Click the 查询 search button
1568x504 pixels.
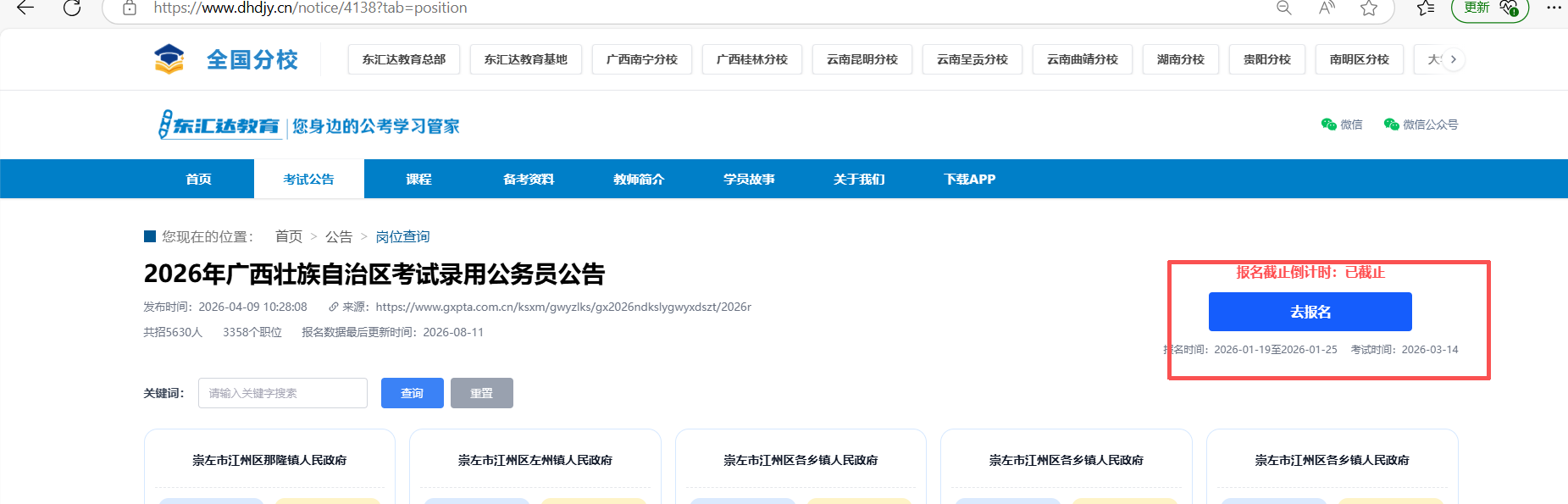pyautogui.click(x=413, y=393)
